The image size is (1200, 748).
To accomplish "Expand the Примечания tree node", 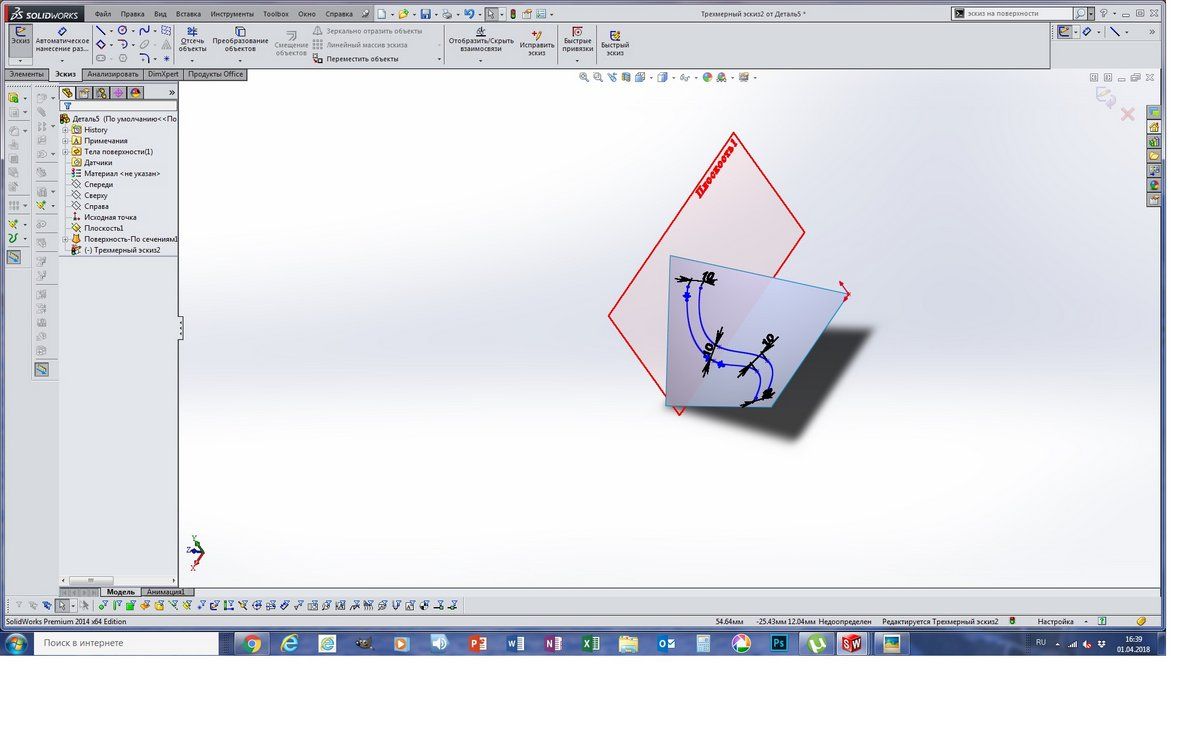I will point(65,141).
